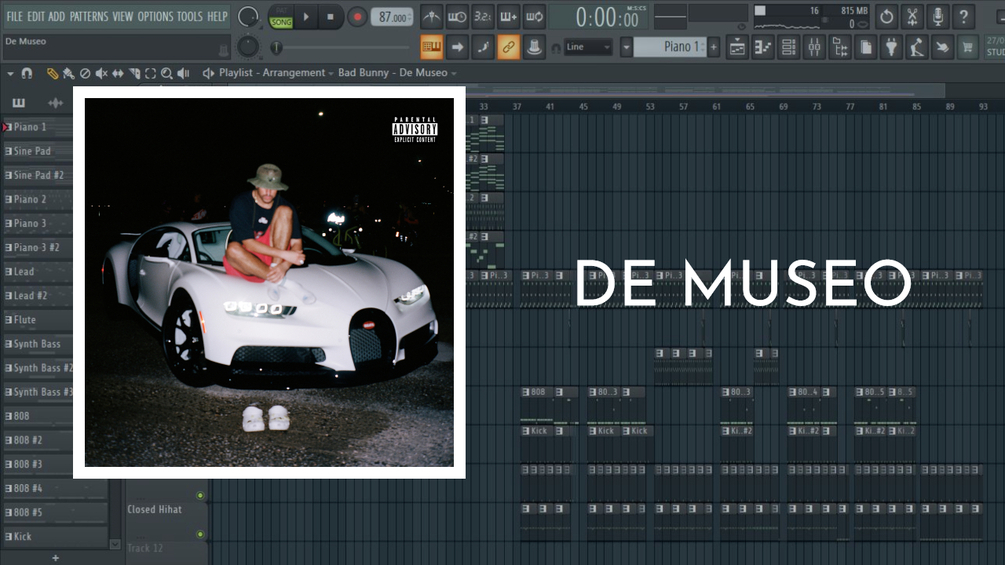Screen dimensions: 1005x565
Task: Click bar 57 on the timeline ruler
Action: (683, 106)
